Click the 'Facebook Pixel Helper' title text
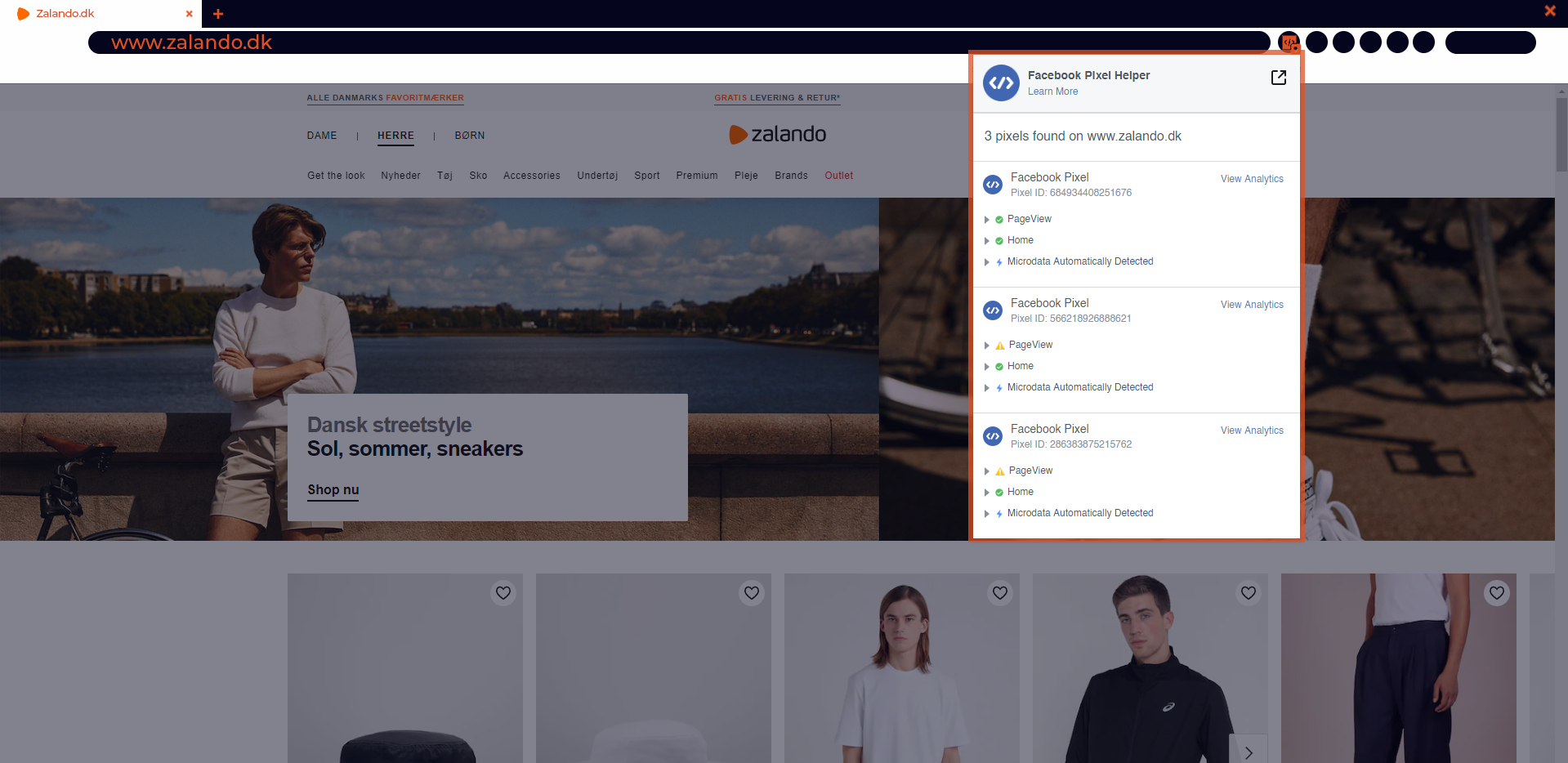The width and height of the screenshot is (1568, 763). [1088, 75]
